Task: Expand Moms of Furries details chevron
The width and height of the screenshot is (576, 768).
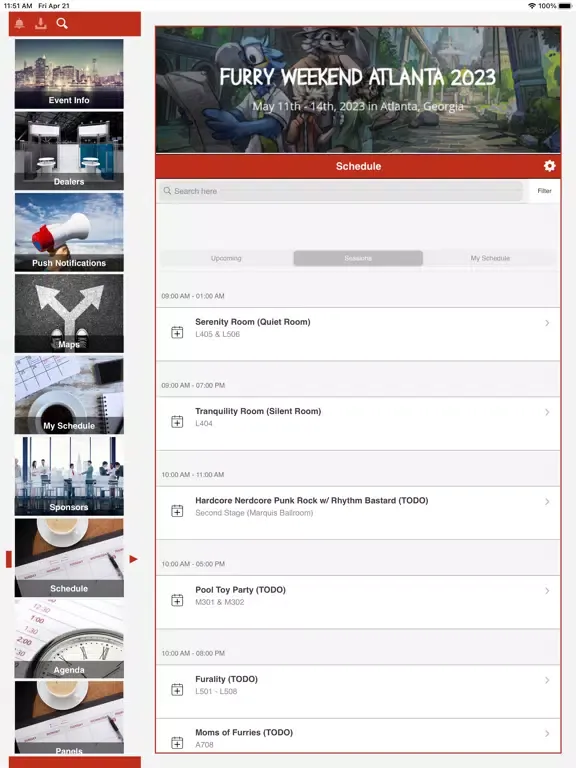Action: tap(547, 733)
